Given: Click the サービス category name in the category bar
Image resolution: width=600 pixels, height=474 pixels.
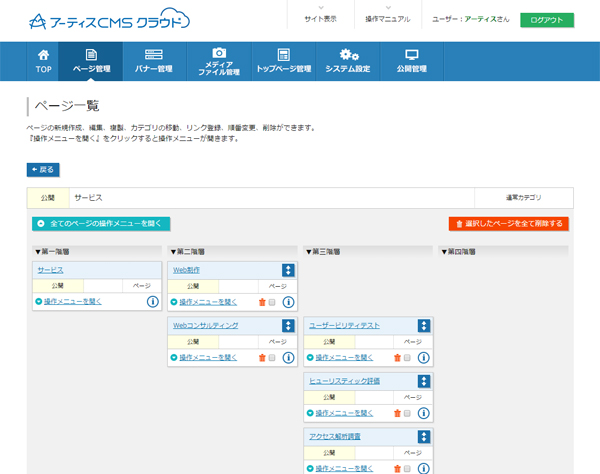Looking at the screenshot, I should tap(88, 198).
